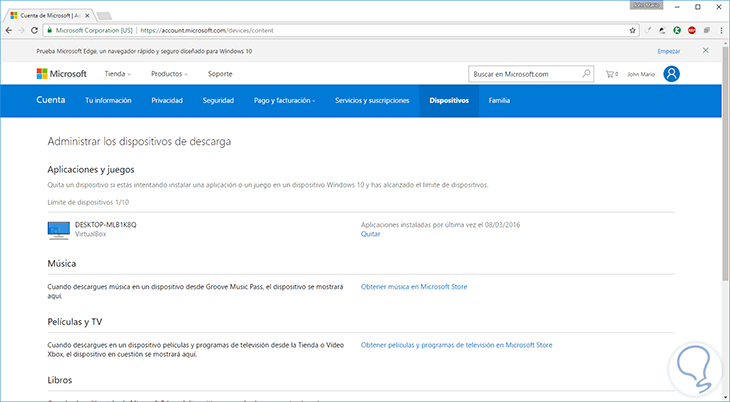Go back with the browser back arrow
The width and height of the screenshot is (730, 402).
pos(9,30)
